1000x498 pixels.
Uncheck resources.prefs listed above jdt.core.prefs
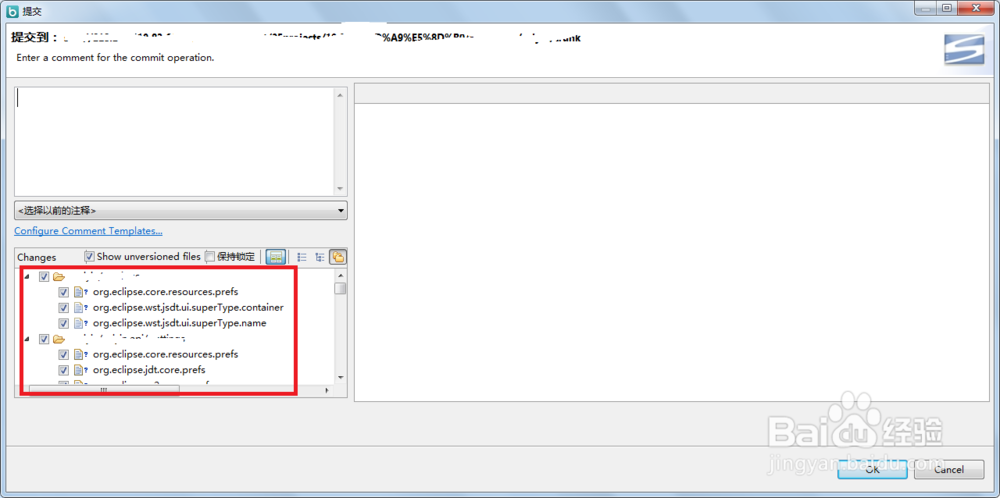click(x=64, y=355)
